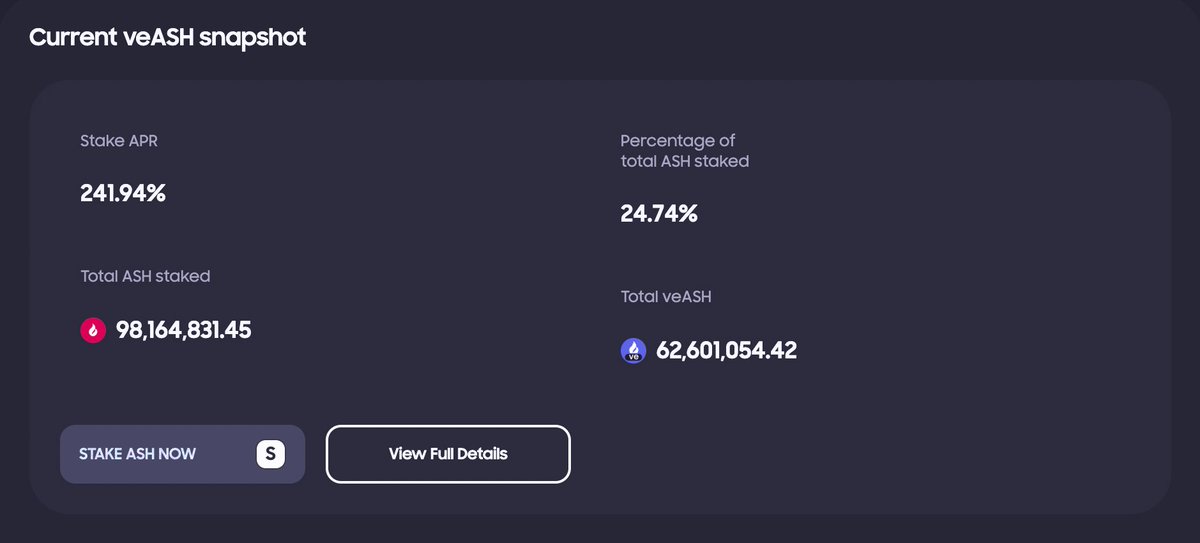Image resolution: width=1200 pixels, height=543 pixels.
Task: Select the 24.74% staked percentage value
Action: [x=659, y=213]
